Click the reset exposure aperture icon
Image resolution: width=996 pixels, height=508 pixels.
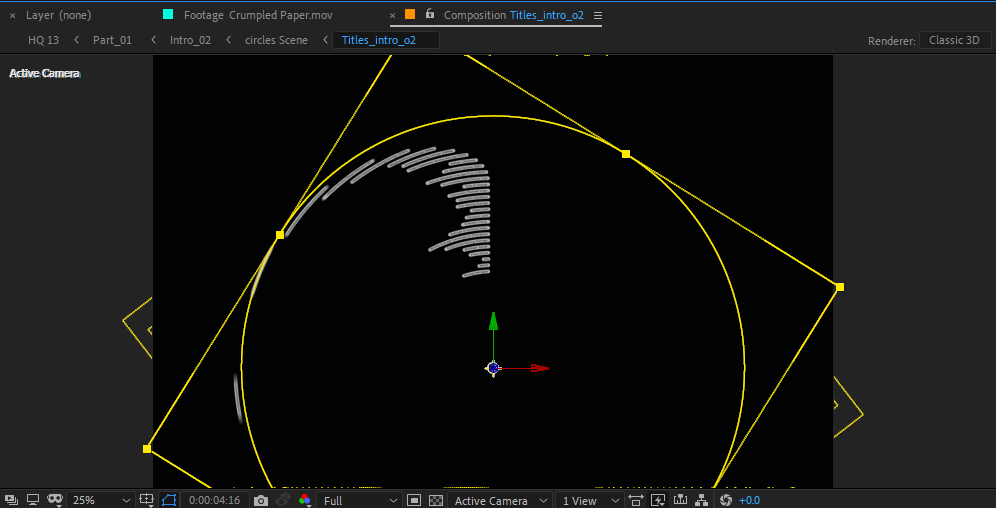click(x=726, y=500)
